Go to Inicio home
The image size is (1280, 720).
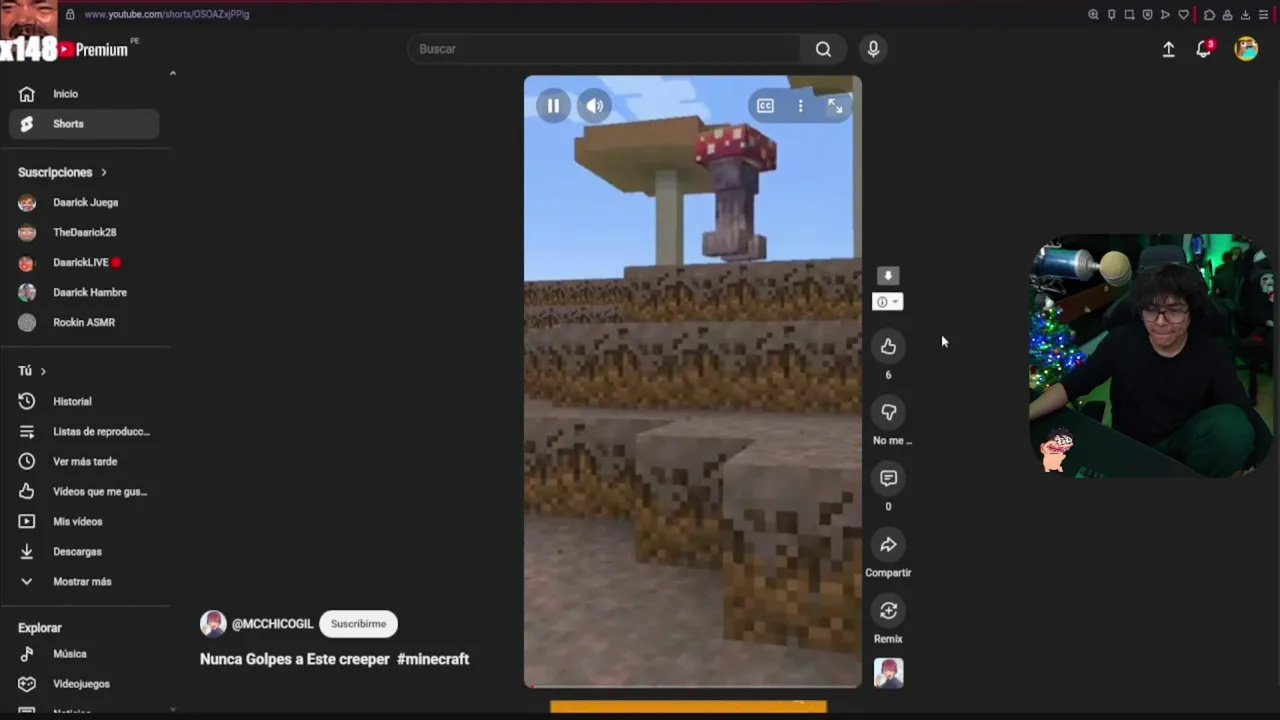click(85, 94)
